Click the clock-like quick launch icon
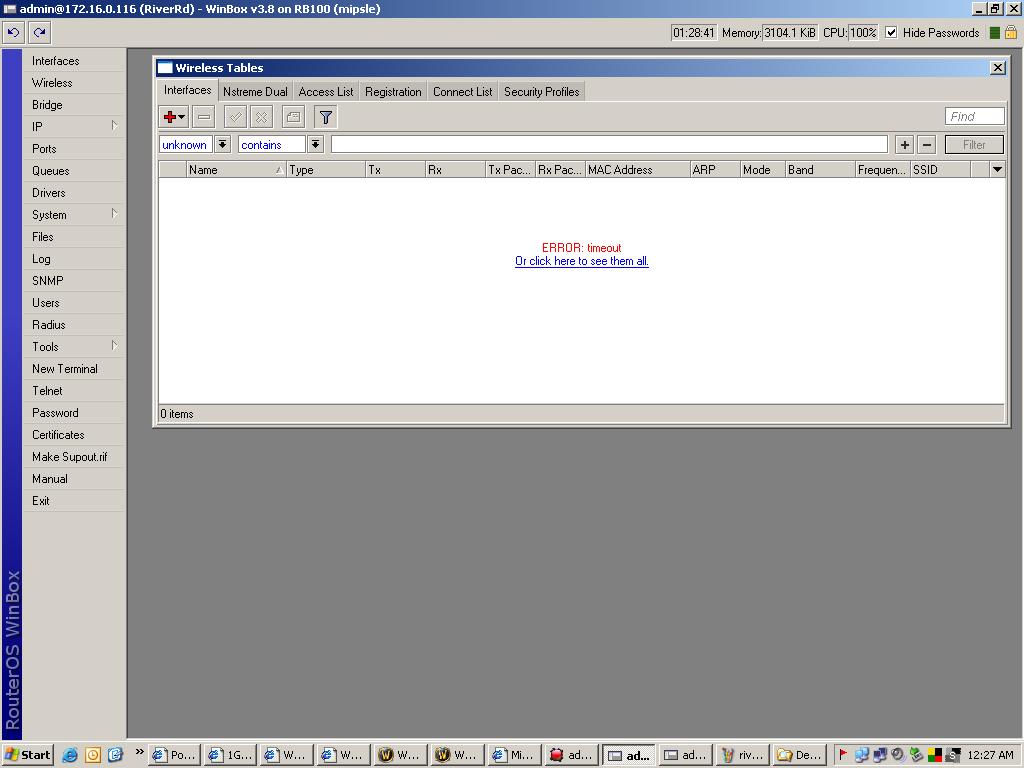The width and height of the screenshot is (1024, 768). 93,755
